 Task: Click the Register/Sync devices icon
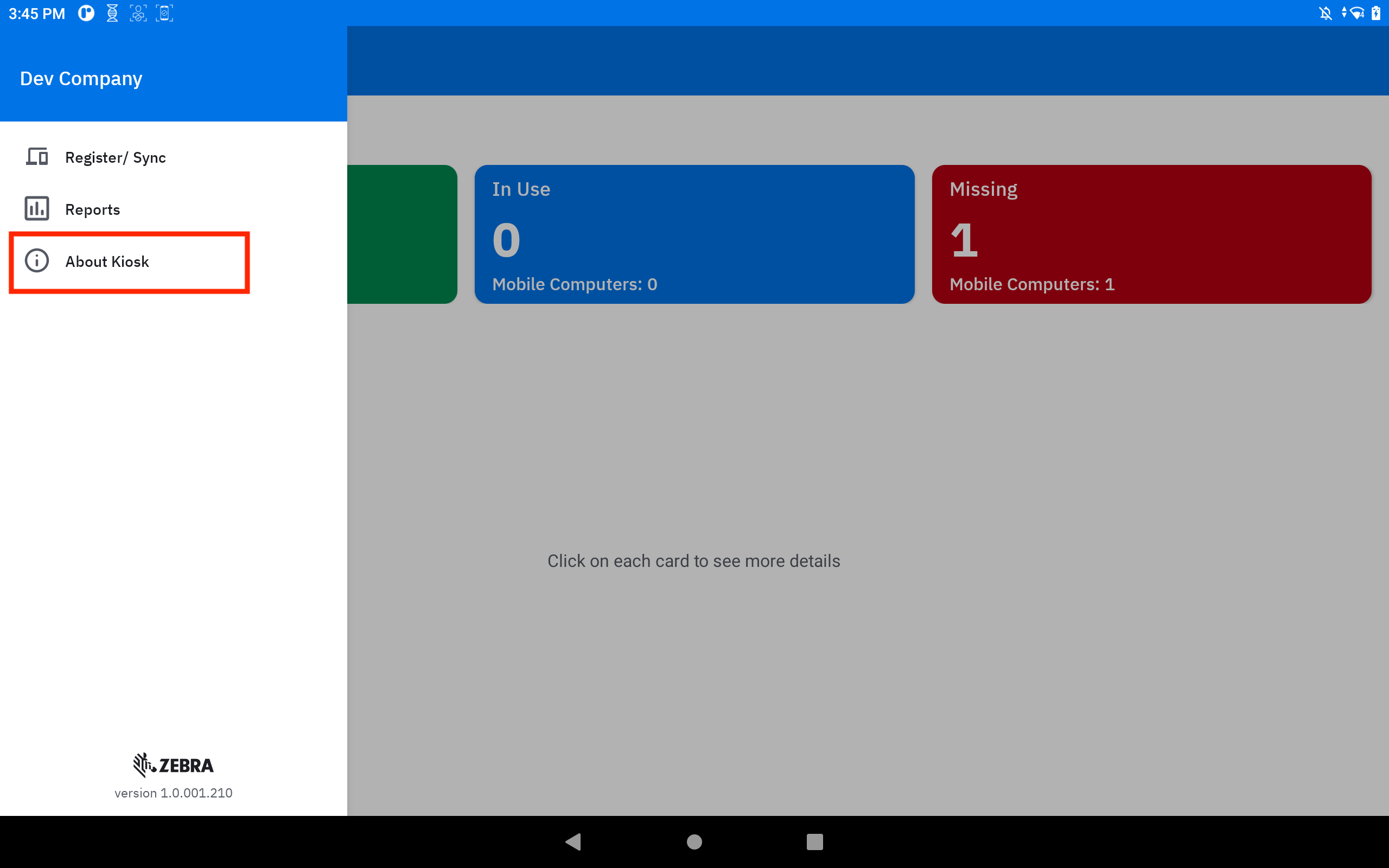click(x=37, y=157)
